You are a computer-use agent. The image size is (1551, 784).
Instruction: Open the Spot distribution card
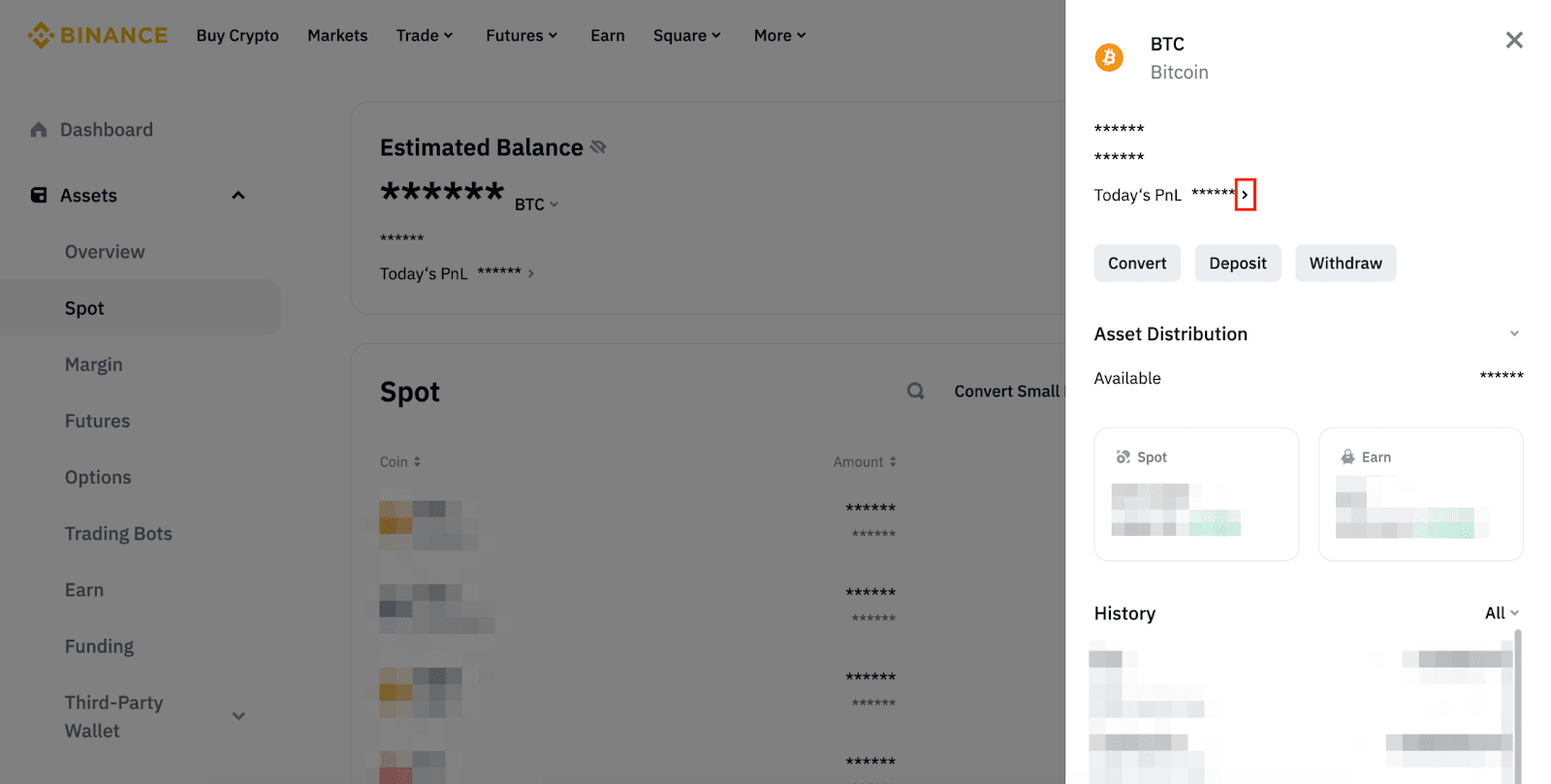tap(1195, 494)
